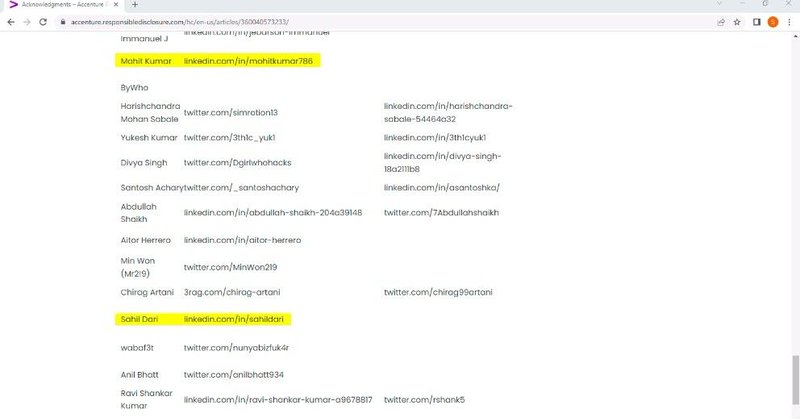Open twitter.com/7Abdullahshaikh link
Viewport: 800px width, 419px height.
[x=441, y=212]
